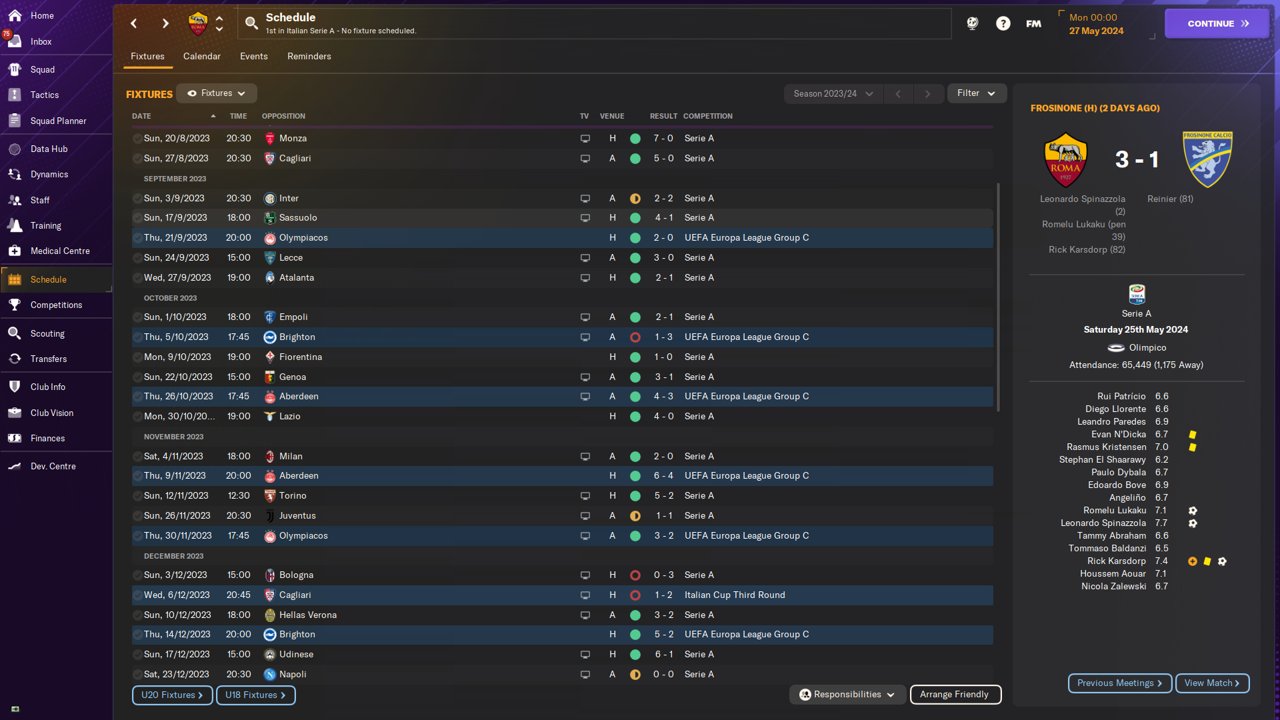Select the row circle for the Lazio fixture
The height and width of the screenshot is (720, 1280).
(x=137, y=416)
